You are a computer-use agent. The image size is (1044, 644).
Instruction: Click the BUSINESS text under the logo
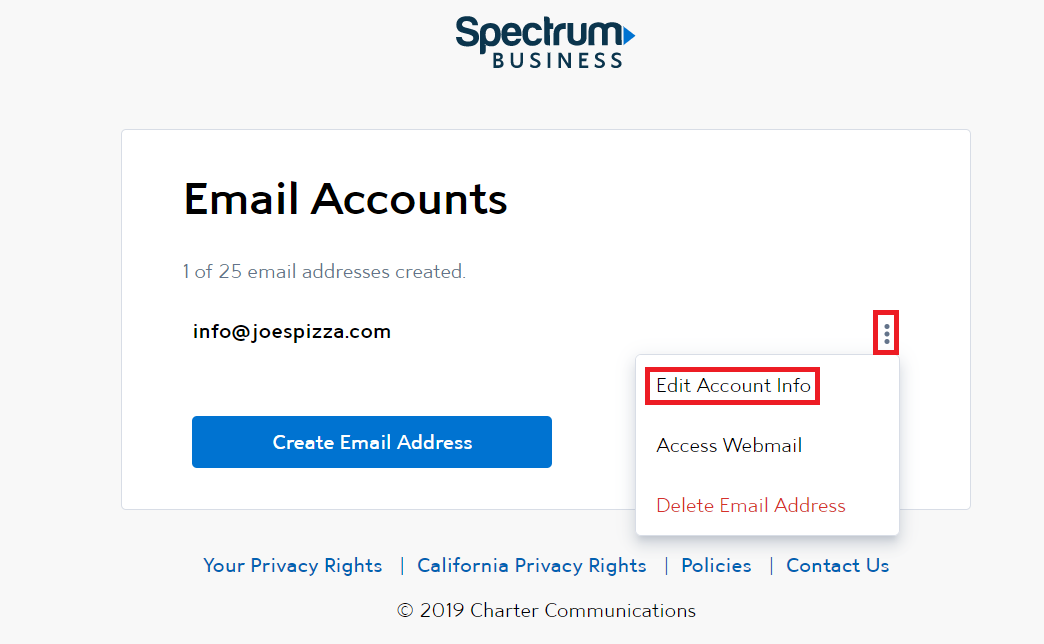pos(557,61)
